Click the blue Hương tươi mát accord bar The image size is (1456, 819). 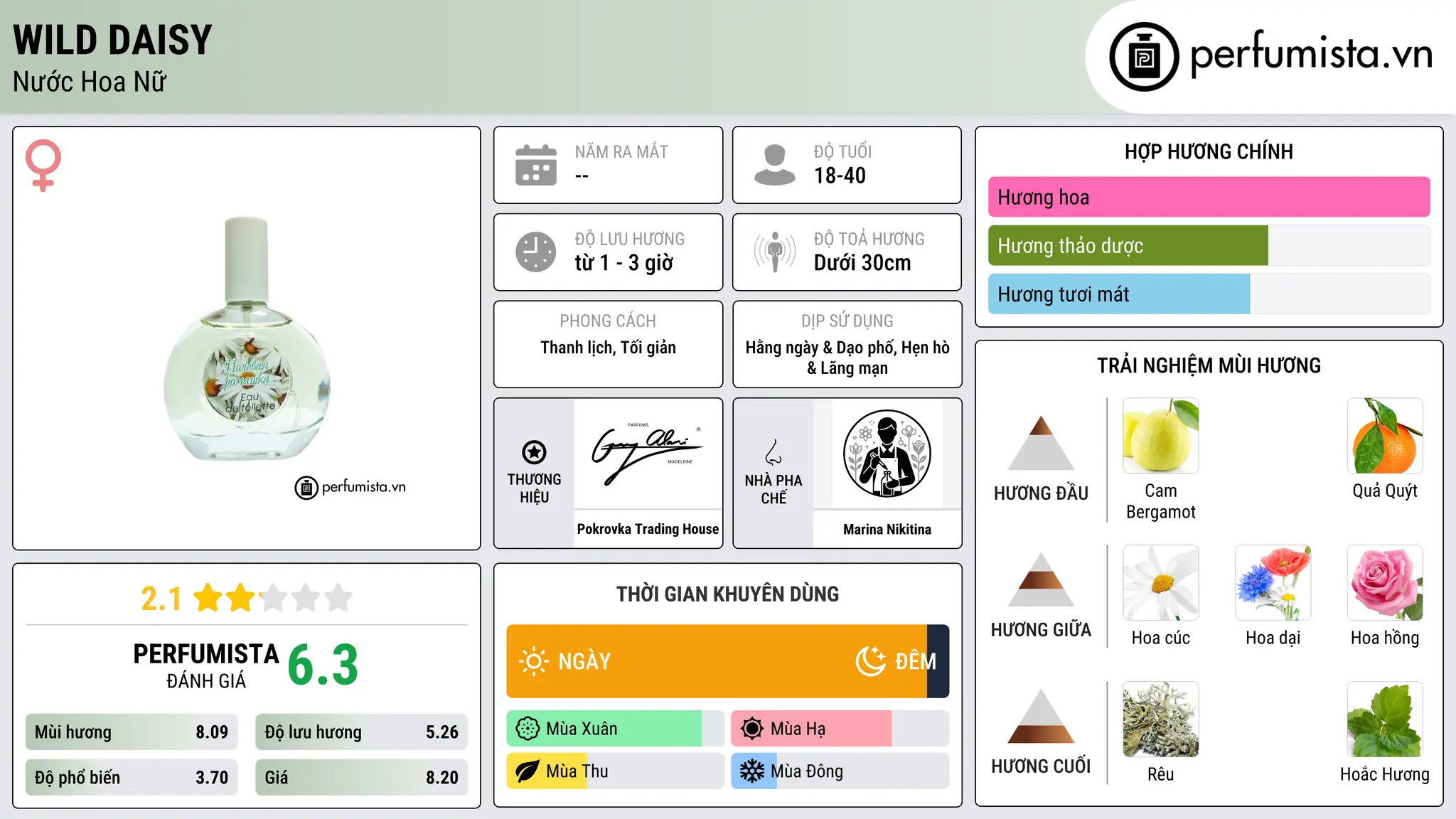[1119, 294]
